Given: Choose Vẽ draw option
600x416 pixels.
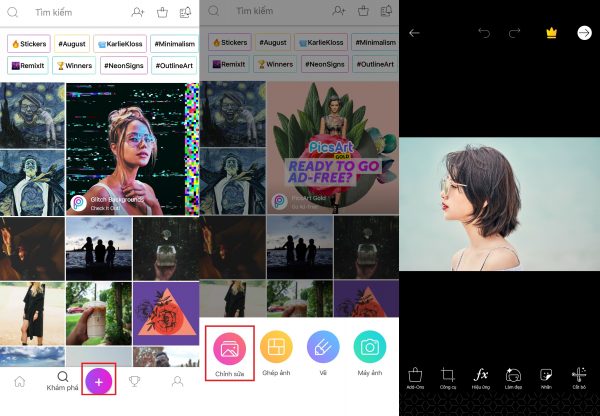Looking at the screenshot, I should (x=323, y=353).
